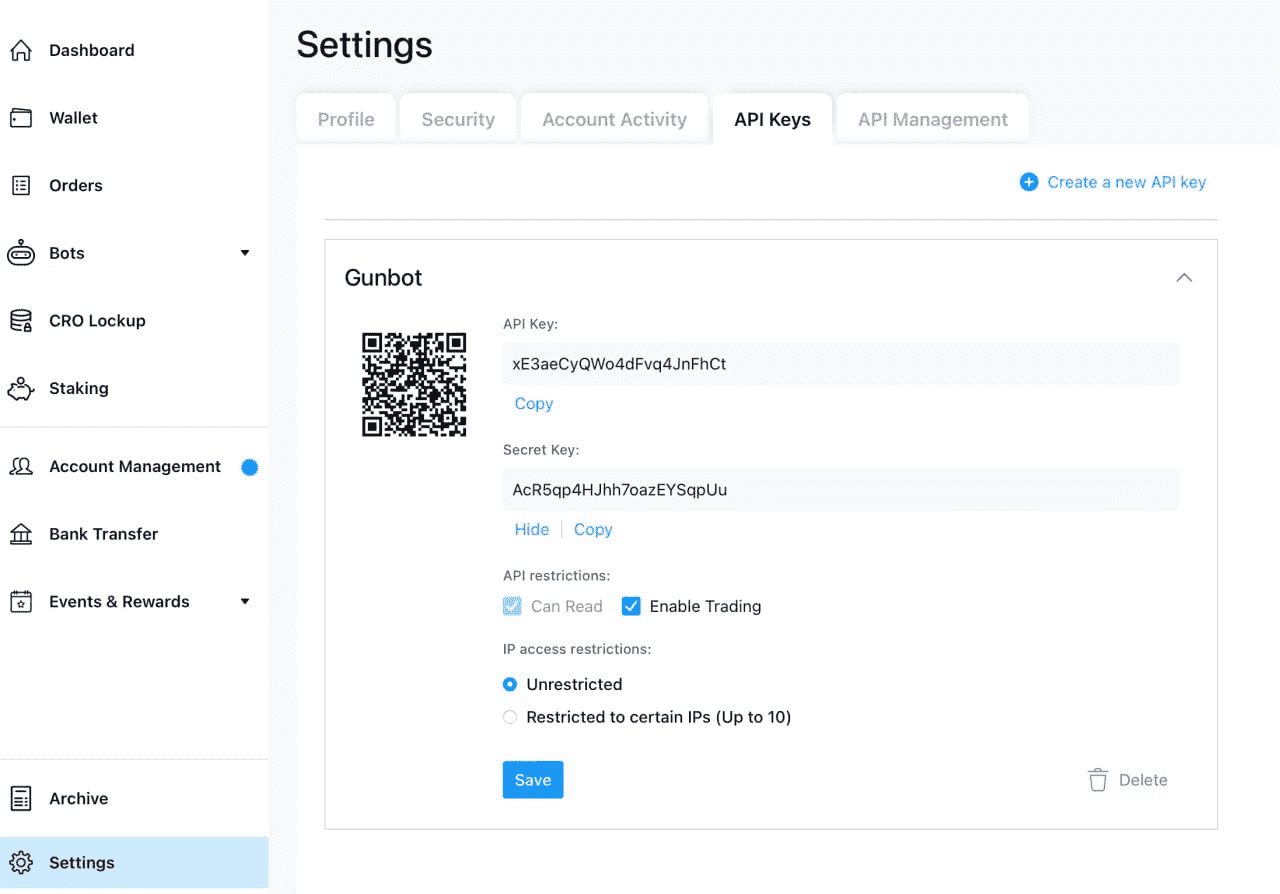Open Orders from the sidebar
The height and width of the screenshot is (894, 1280).
pyautogui.click(x=76, y=185)
